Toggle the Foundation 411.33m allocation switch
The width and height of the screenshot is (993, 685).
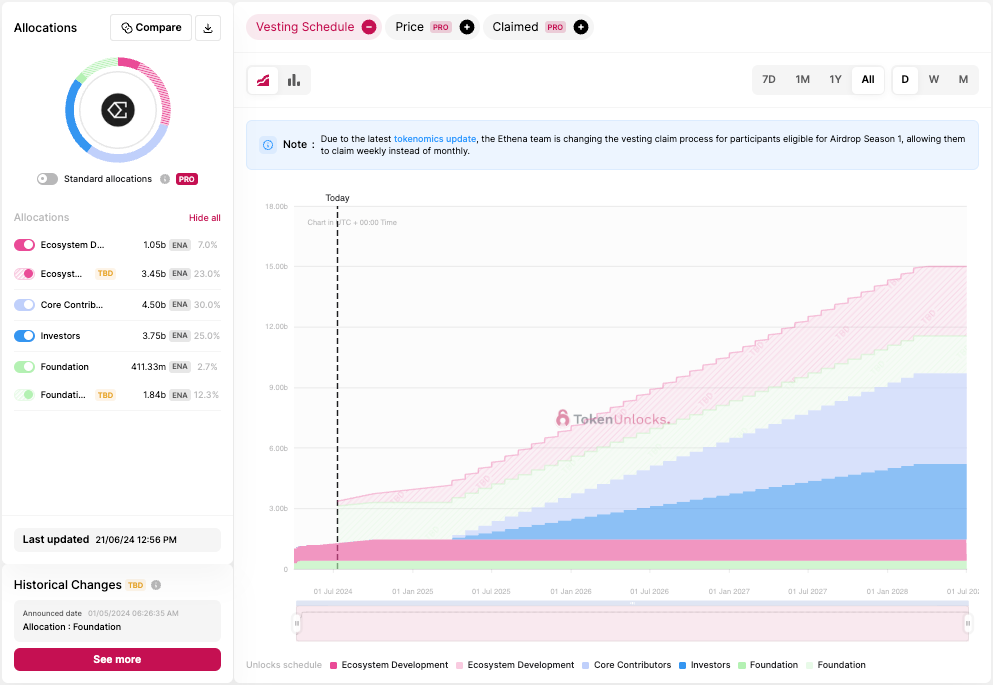tap(25, 367)
